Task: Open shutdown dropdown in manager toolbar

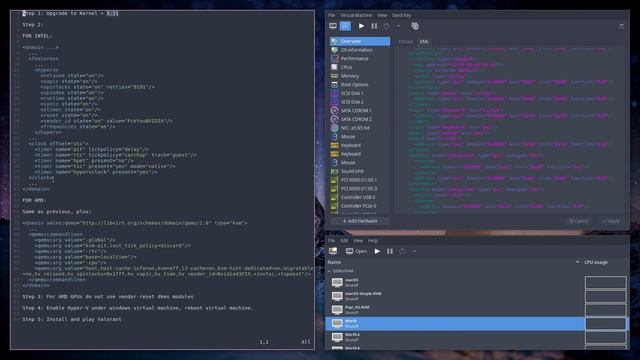Action: 414,251
